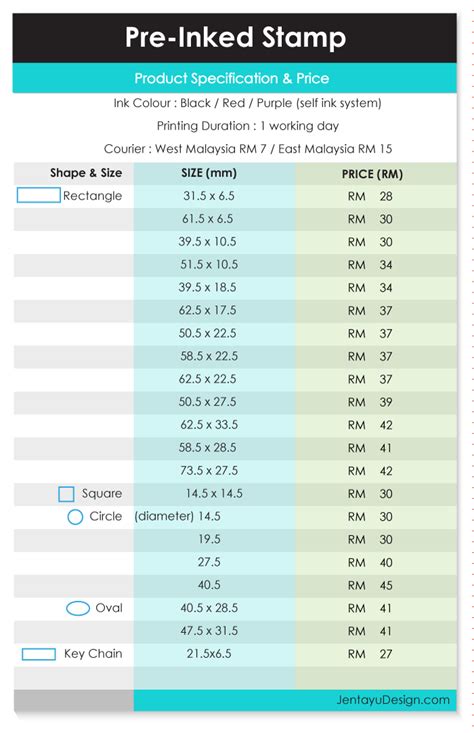Viewport: 474px width, 733px height.
Task: Click the Square shape icon
Action: 66,494
